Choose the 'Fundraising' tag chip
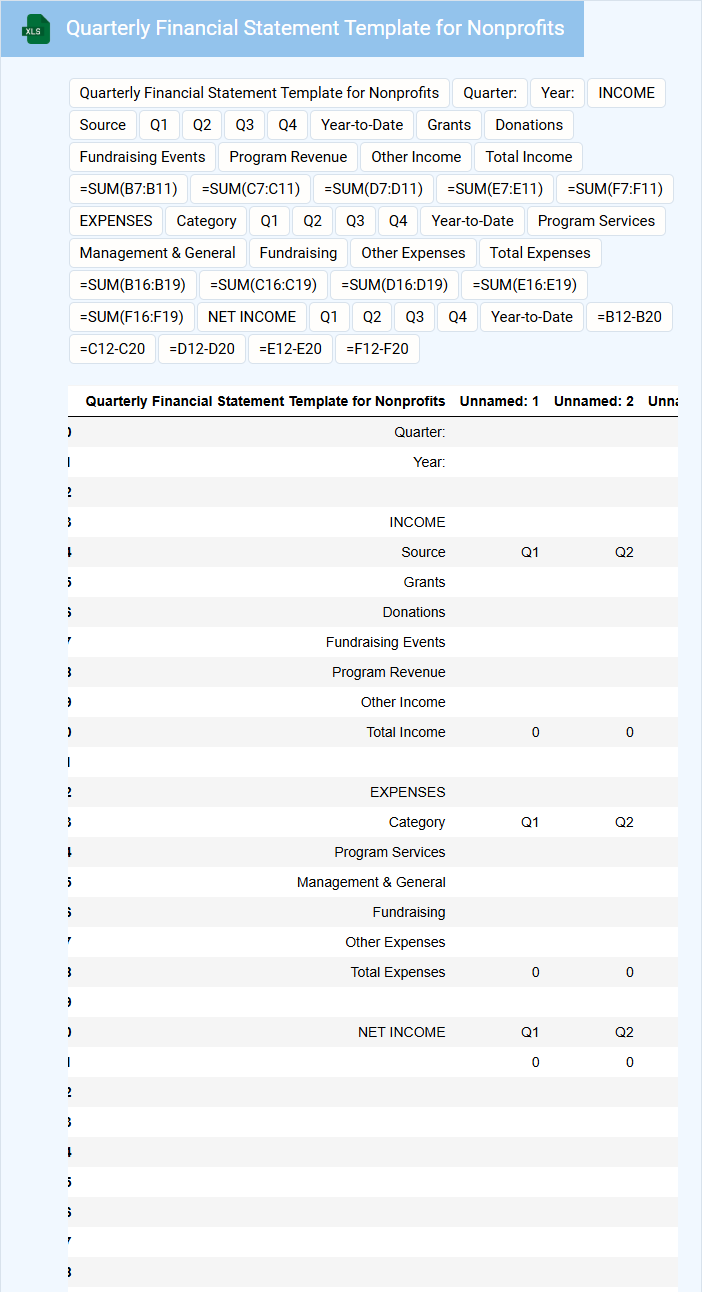The image size is (702, 1292). (299, 253)
